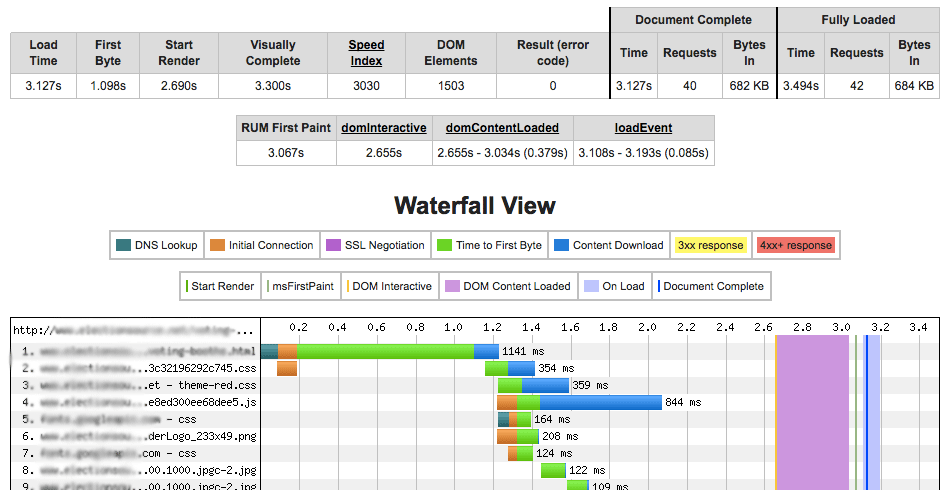The image size is (948, 490).
Task: Click the 208 ms waterfall bar
Action: (518, 436)
